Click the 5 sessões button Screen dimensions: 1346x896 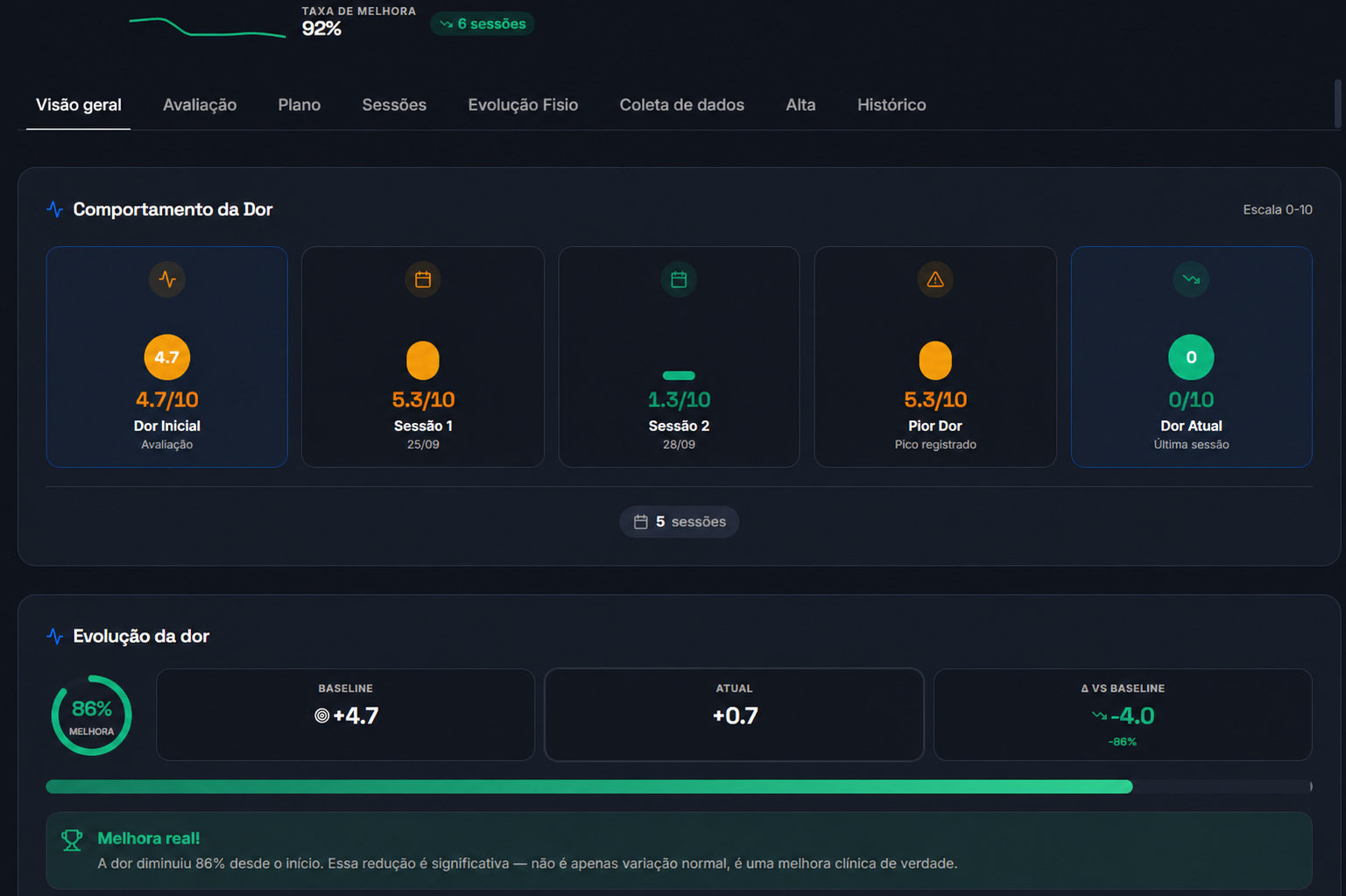679,522
